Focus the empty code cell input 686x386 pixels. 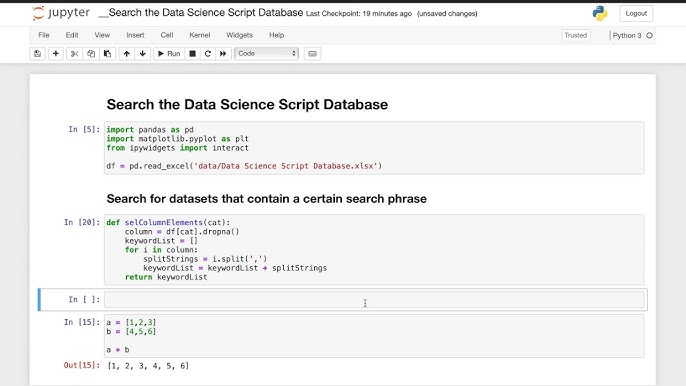pos(374,299)
